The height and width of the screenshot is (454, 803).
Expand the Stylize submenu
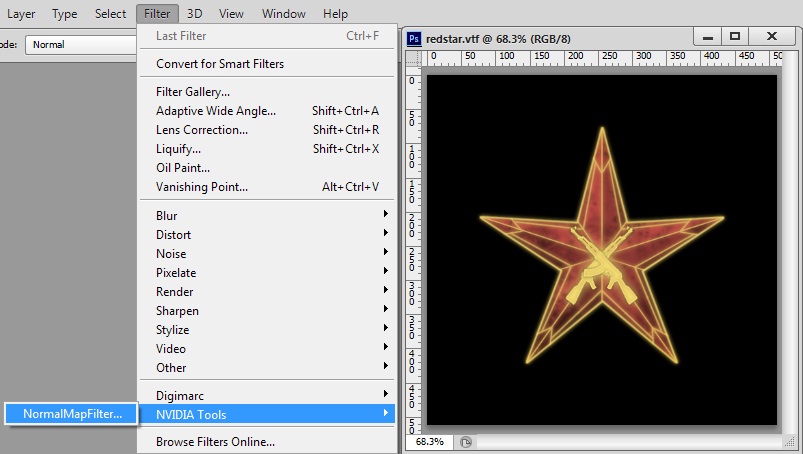pyautogui.click(x=267, y=329)
